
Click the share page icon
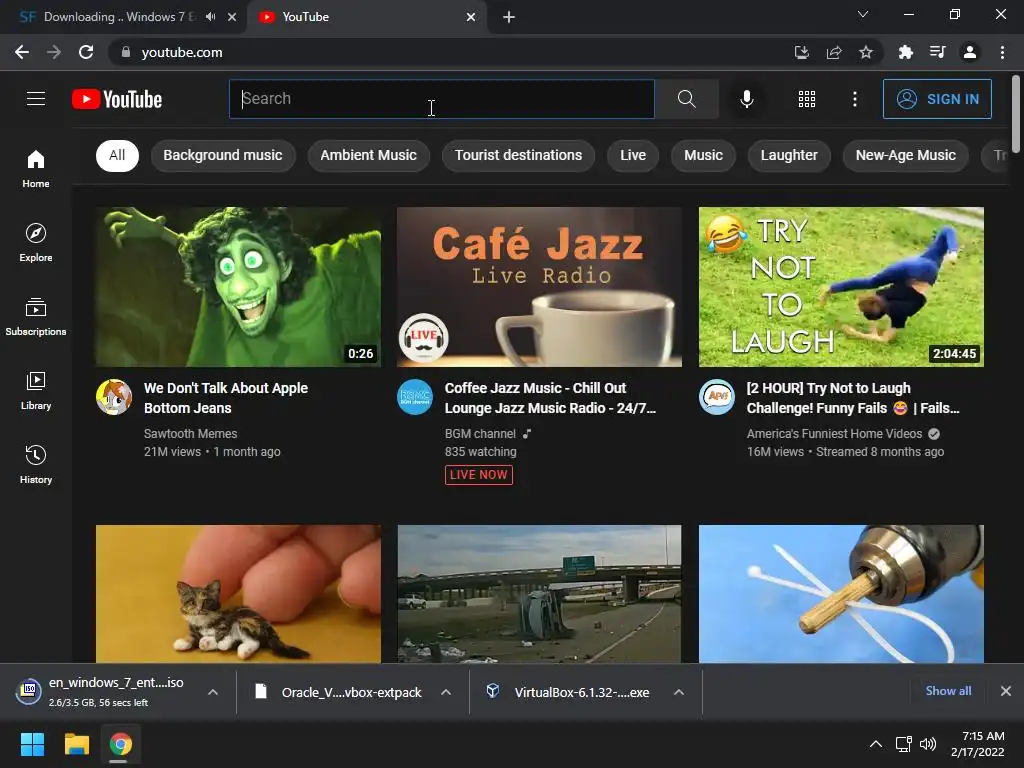[834, 52]
